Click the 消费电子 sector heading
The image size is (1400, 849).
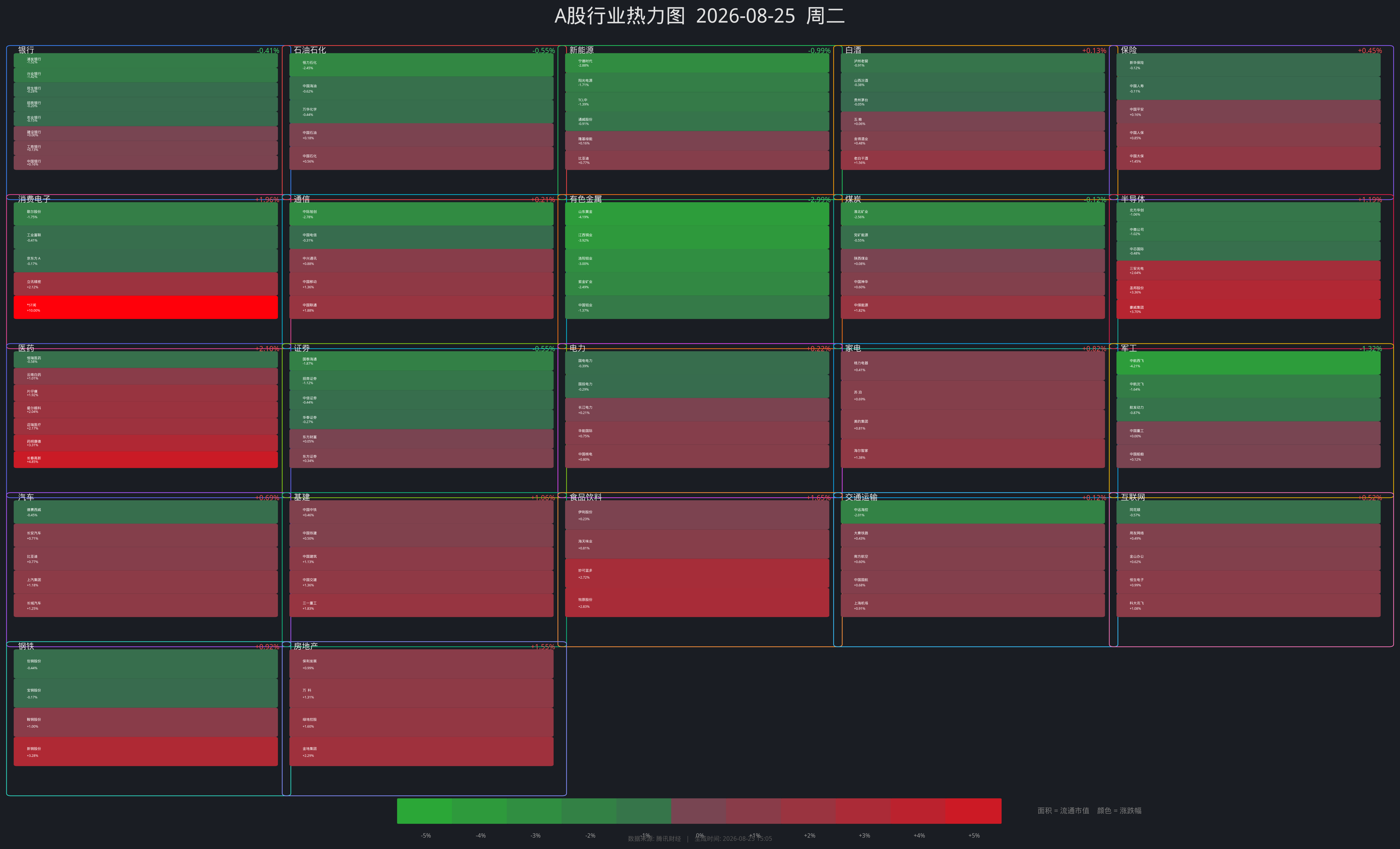point(34,199)
